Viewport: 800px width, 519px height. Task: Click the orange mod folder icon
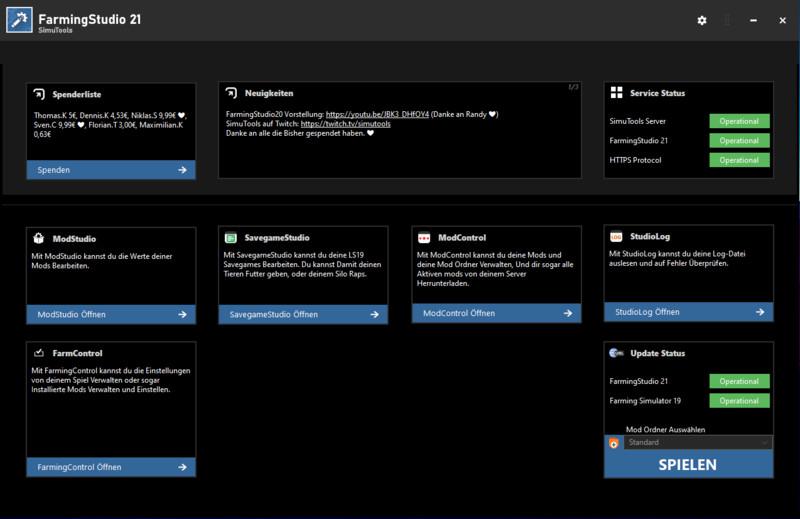(614, 442)
